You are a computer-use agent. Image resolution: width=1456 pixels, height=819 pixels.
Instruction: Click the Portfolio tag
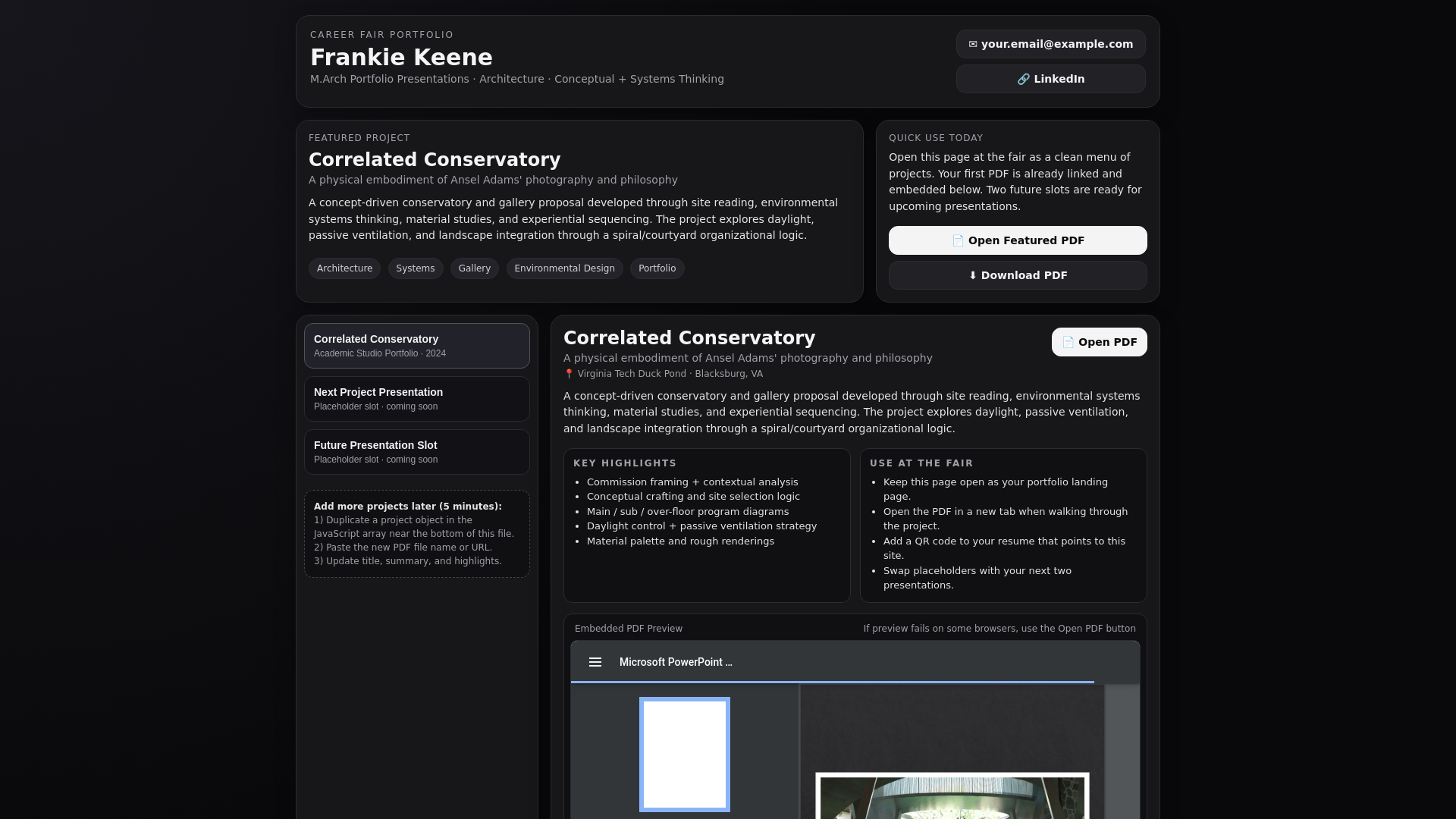(x=657, y=268)
